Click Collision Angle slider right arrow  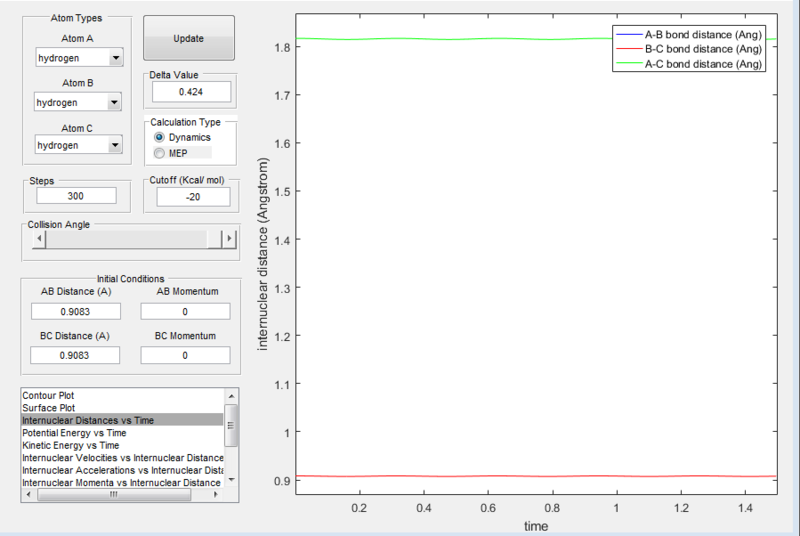[x=229, y=239]
